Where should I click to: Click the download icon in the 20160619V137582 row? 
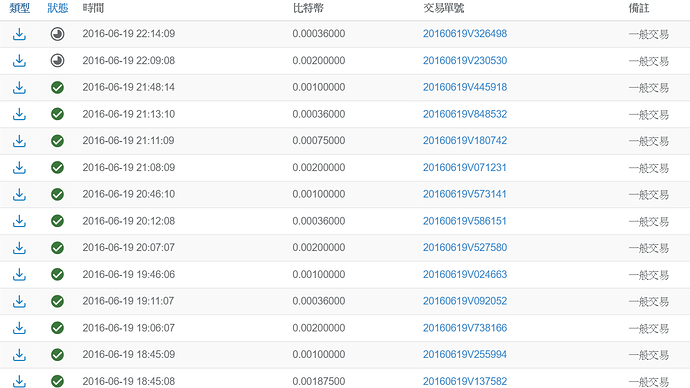(19, 381)
